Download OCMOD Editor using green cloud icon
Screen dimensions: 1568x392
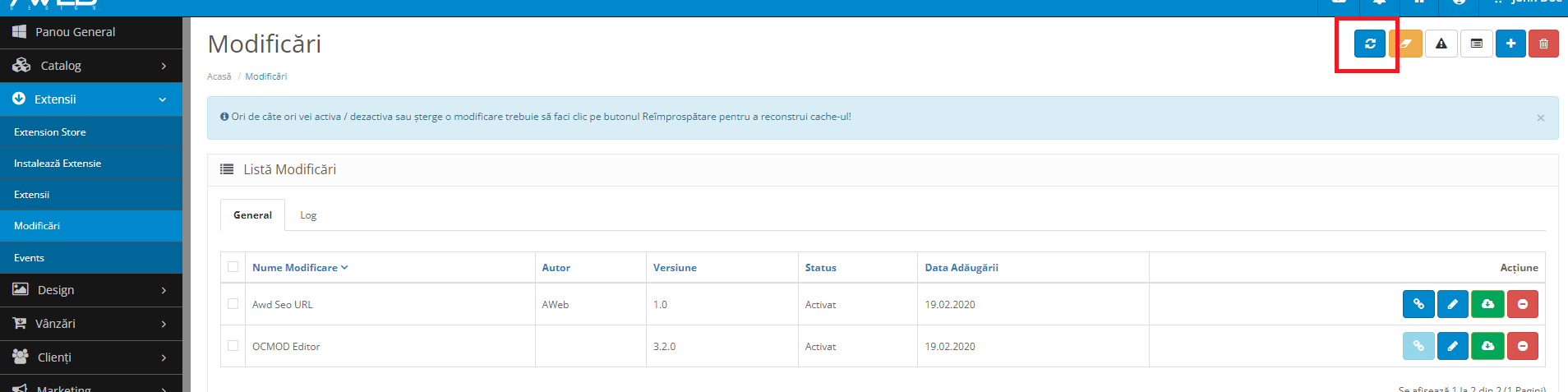pyautogui.click(x=1487, y=346)
